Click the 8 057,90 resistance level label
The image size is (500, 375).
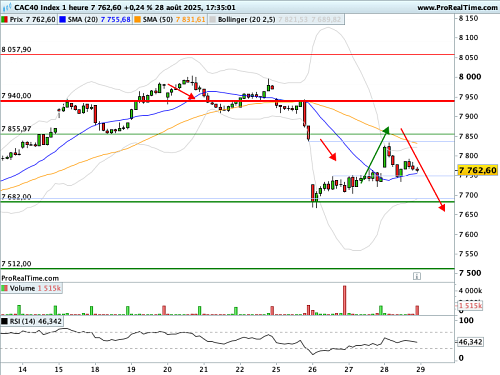pyautogui.click(x=16, y=50)
